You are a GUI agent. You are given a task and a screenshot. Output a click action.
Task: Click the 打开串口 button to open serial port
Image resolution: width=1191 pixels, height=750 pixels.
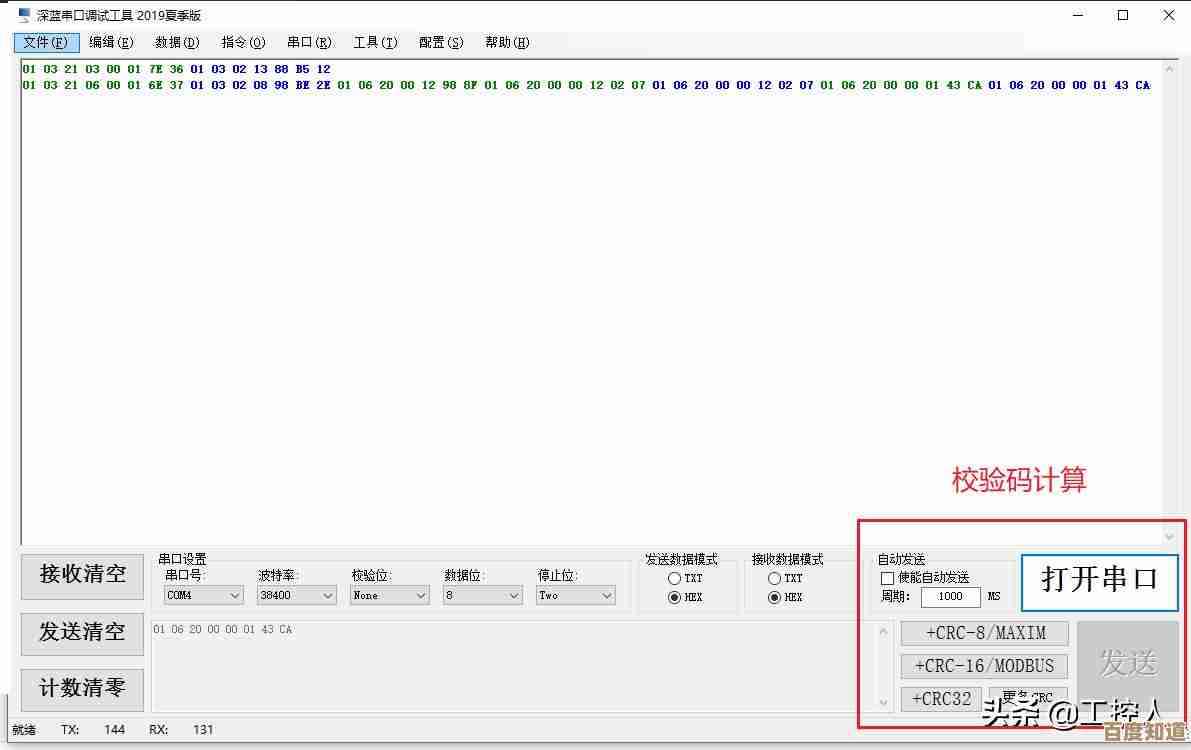pos(1099,581)
